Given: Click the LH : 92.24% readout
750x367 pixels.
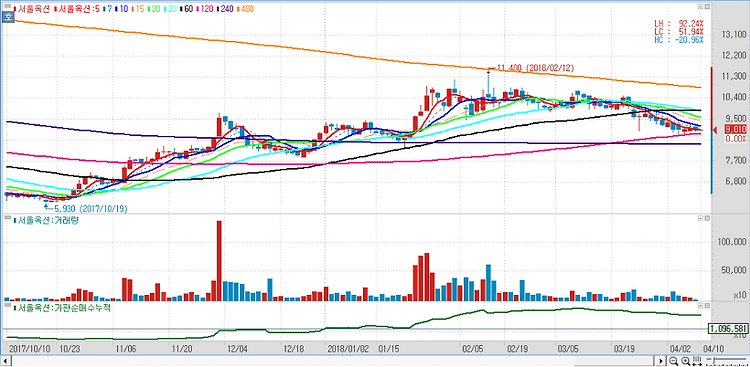Looking at the screenshot, I should [679, 23].
